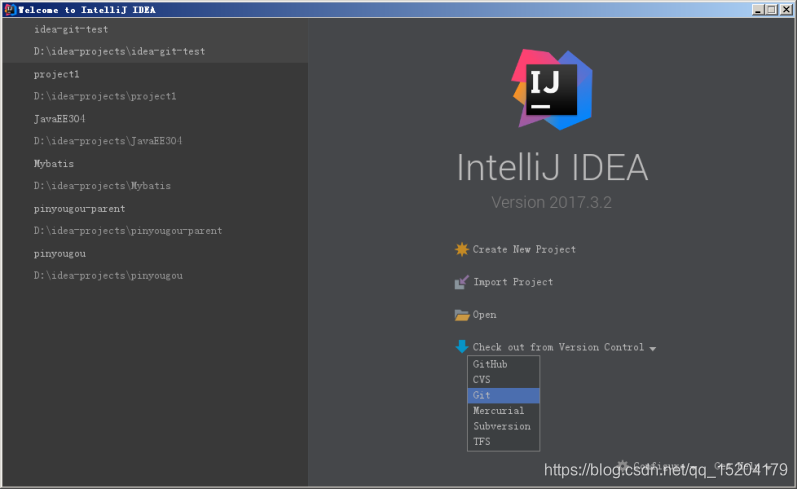Select CVS from the checkout menu

(x=503, y=380)
